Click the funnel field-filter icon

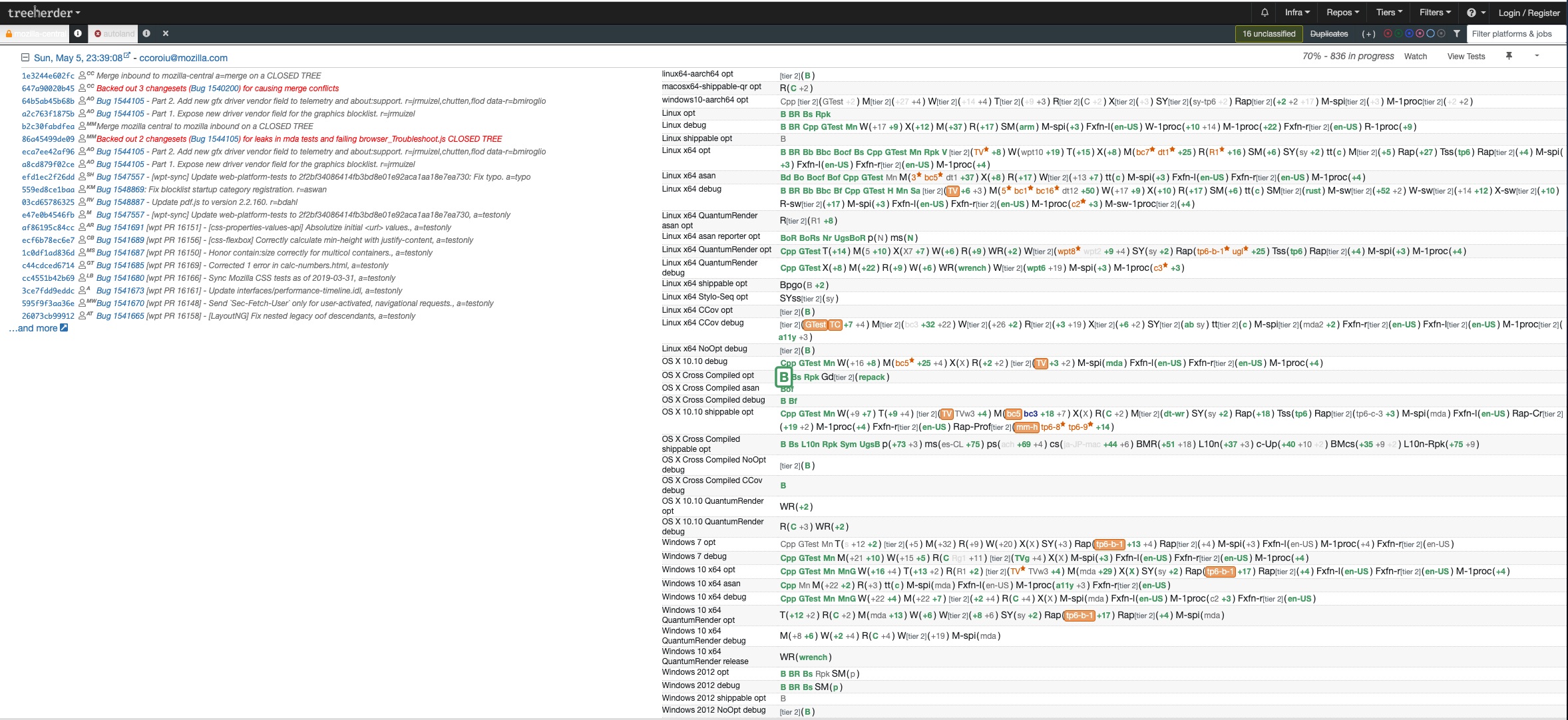1456,34
